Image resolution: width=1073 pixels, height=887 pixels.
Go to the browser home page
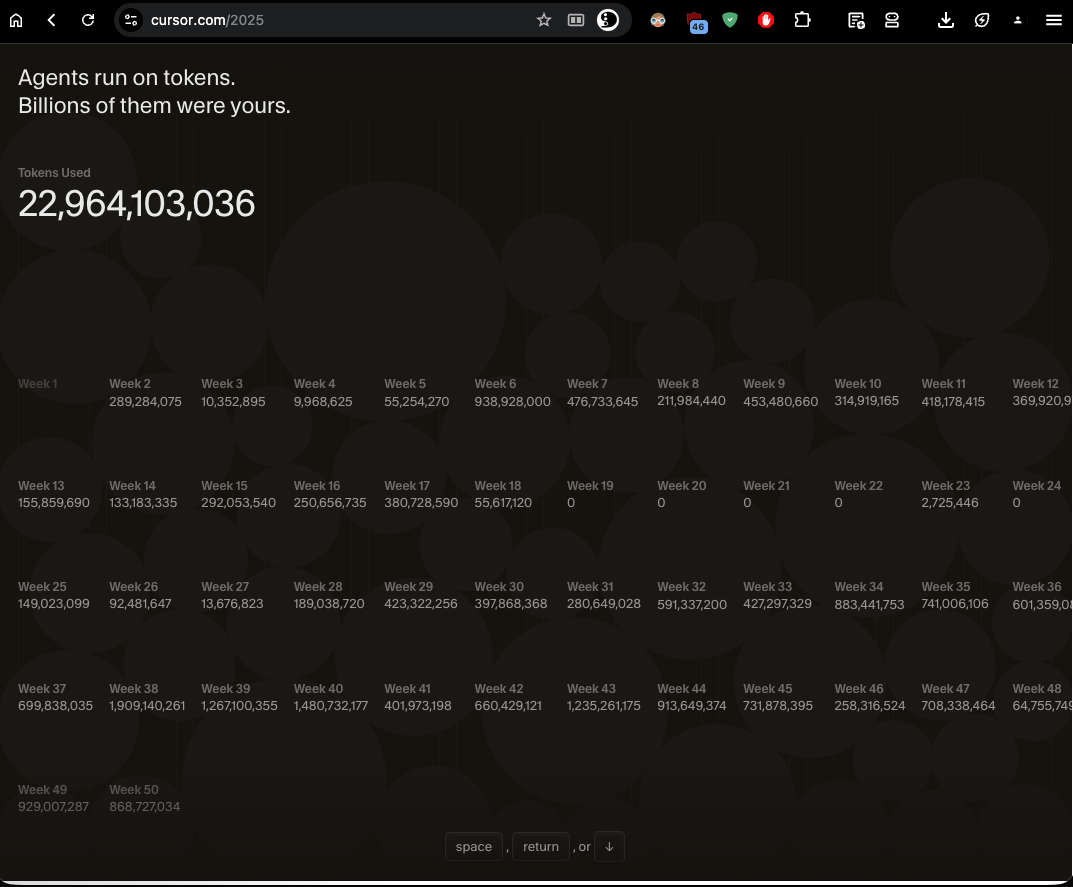tap(16, 20)
